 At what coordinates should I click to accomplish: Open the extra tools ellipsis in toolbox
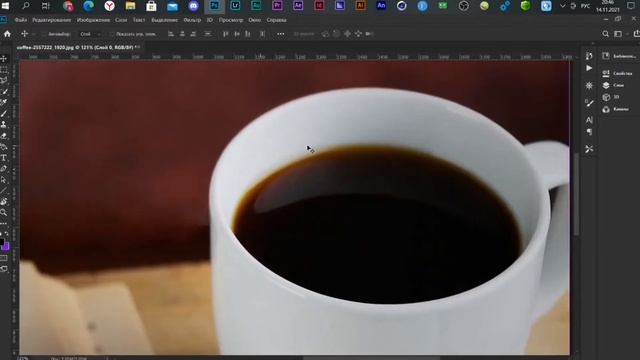(x=4, y=224)
